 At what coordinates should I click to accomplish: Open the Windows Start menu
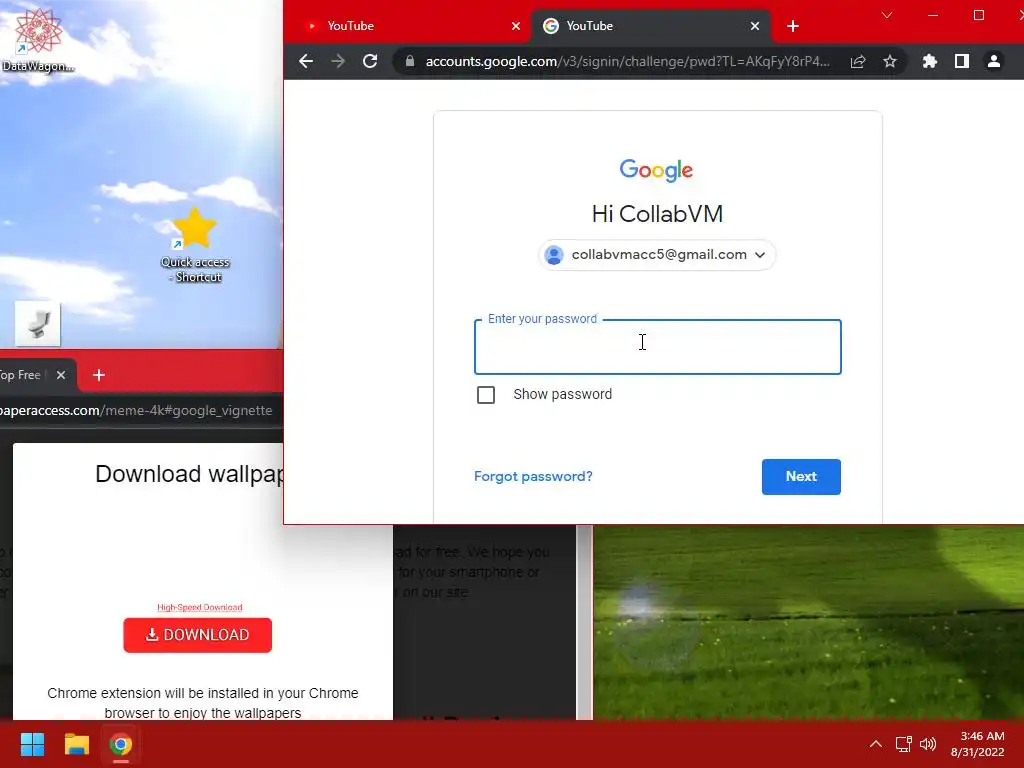32,744
